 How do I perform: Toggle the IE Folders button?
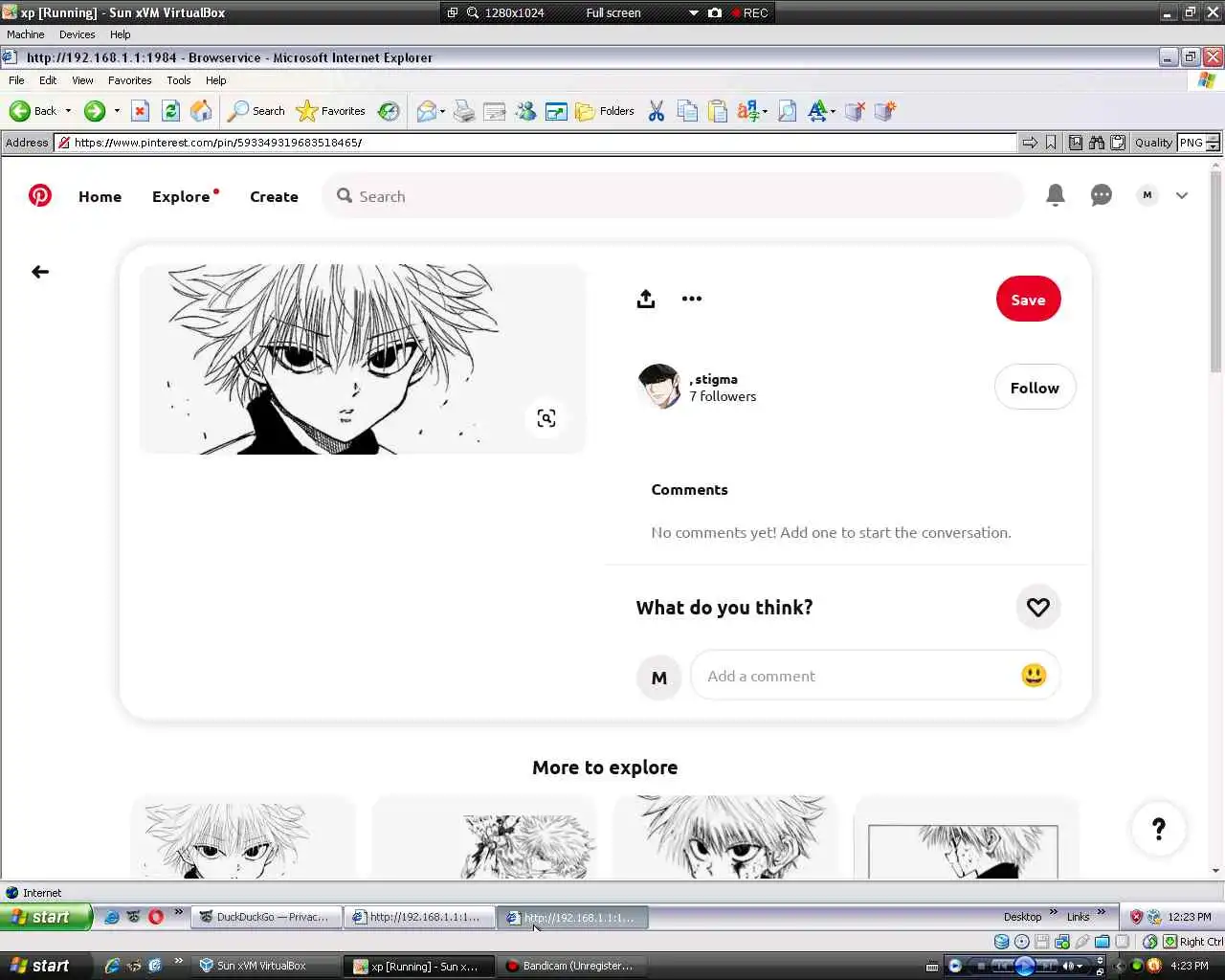pyautogui.click(x=605, y=111)
